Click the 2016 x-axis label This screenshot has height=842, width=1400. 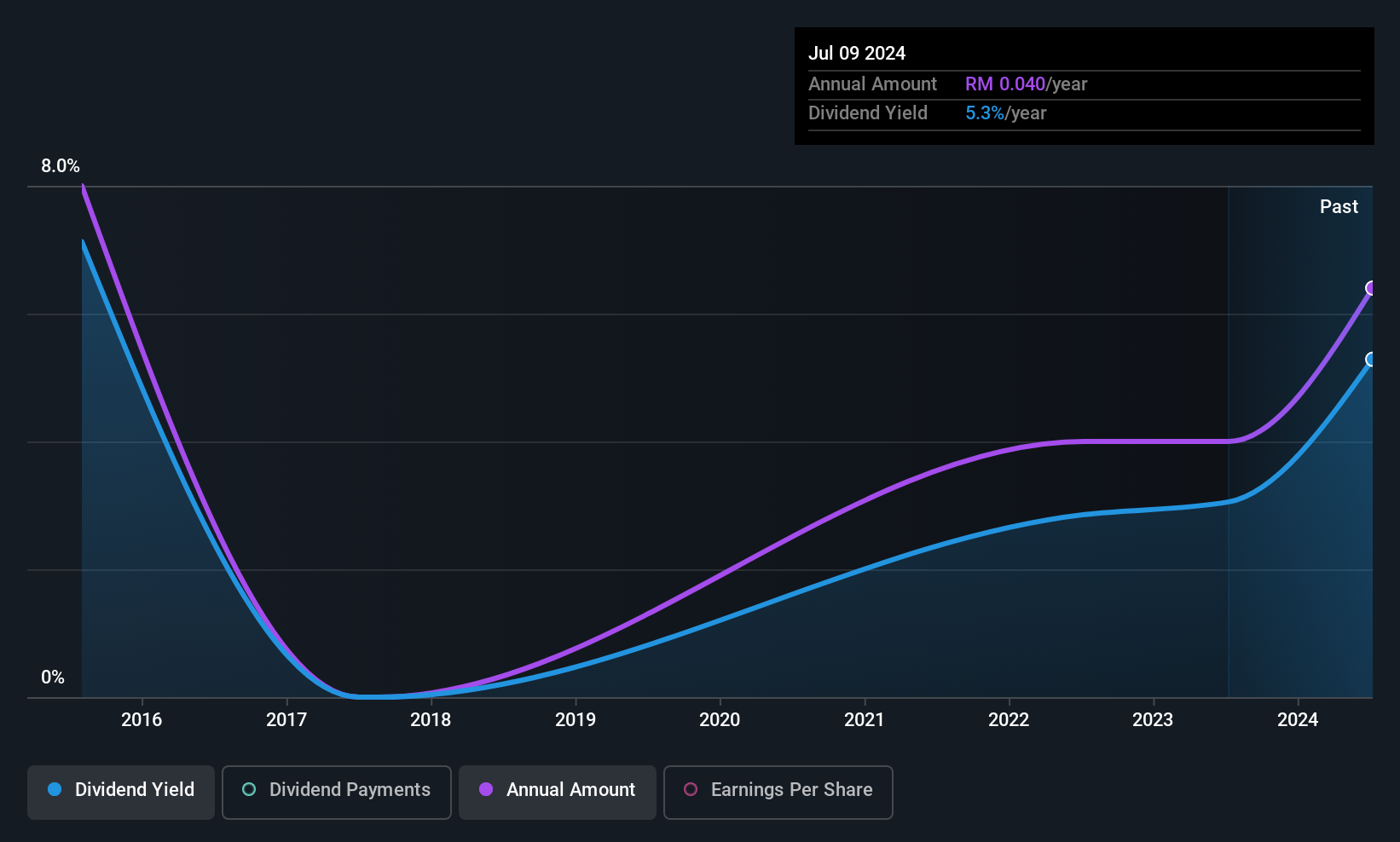click(142, 719)
